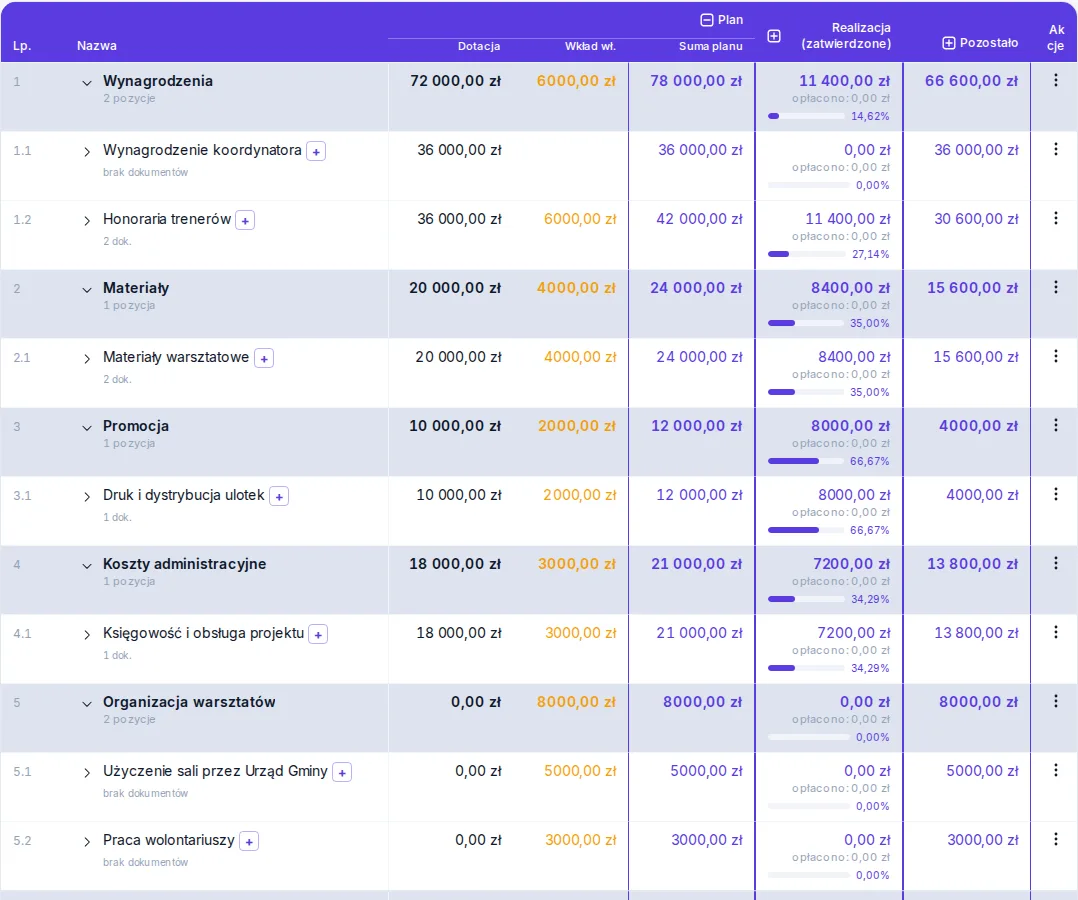Click Koszty administracyjne plan sum 21 000,00 zł
Screen dimensions: 1078x900
[x=696, y=564]
